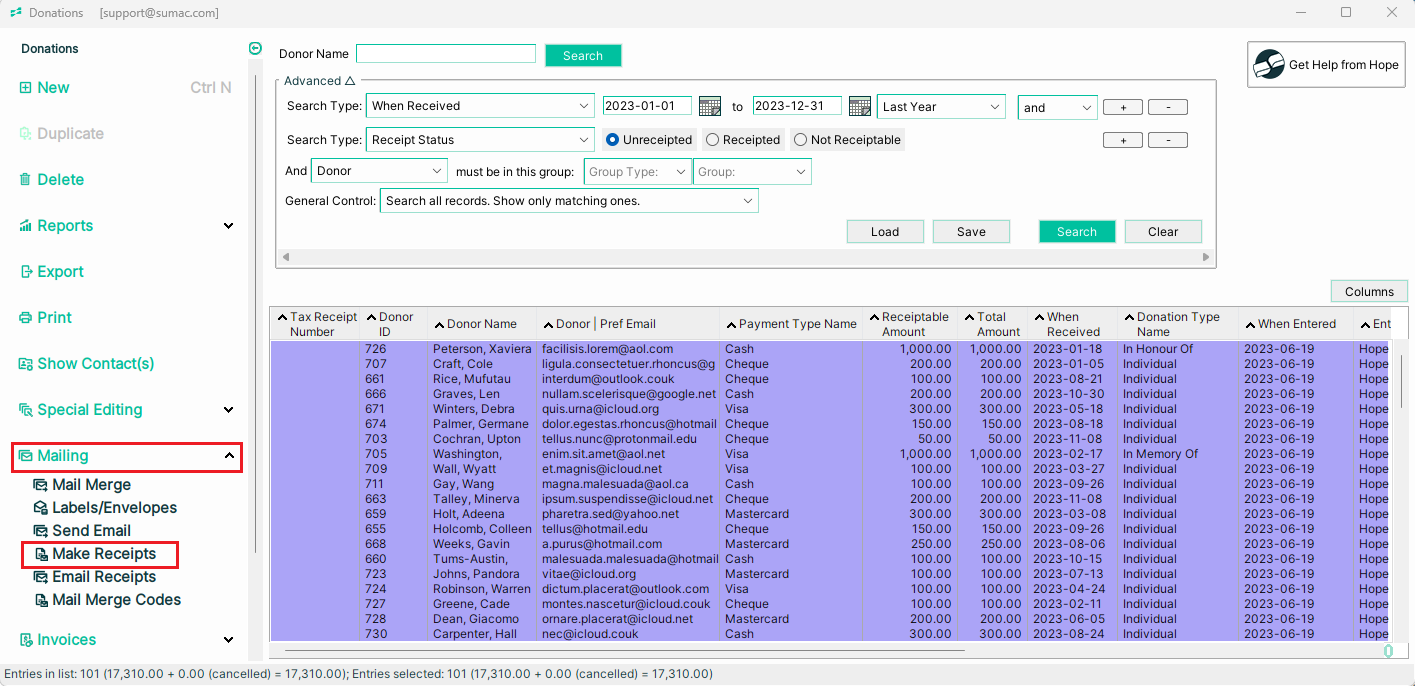Click the Mail Merge icon
The width and height of the screenshot is (1415, 686).
pos(40,485)
